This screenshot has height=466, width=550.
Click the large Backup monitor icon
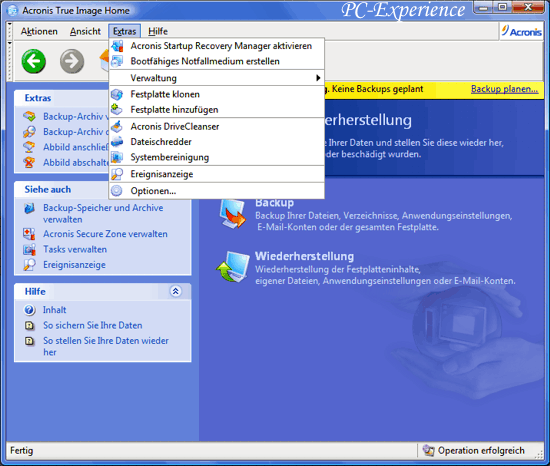click(x=233, y=214)
